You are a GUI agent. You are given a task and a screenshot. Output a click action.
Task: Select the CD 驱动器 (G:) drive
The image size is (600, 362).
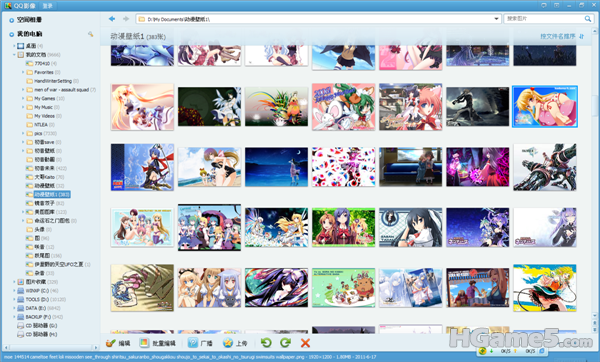(x=37, y=326)
